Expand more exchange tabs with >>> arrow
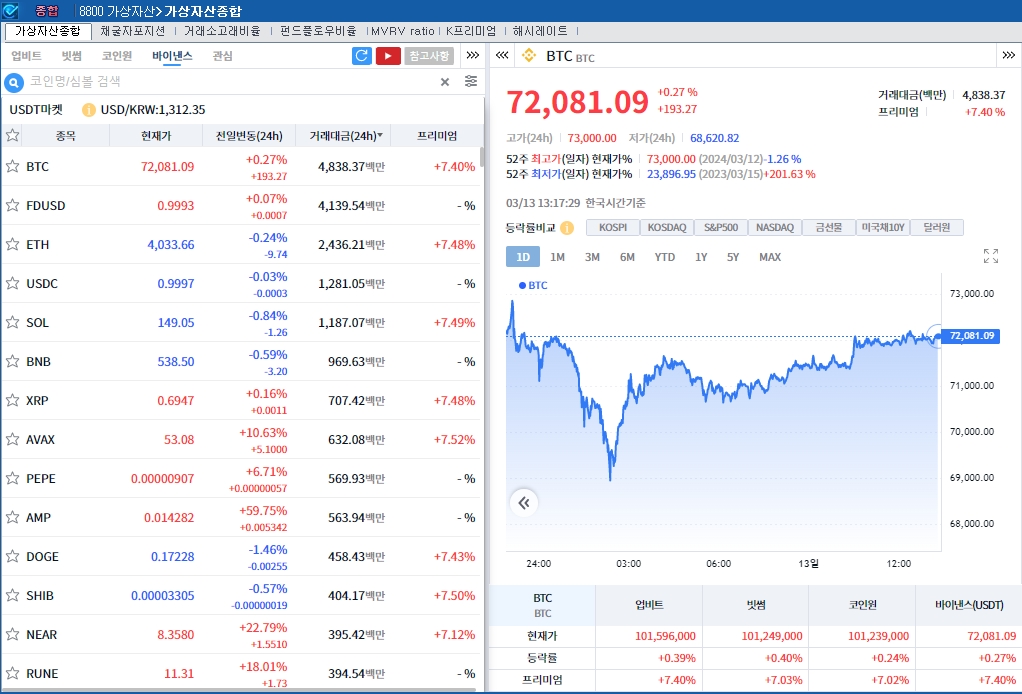This screenshot has height=694, width=1022. 473,56
